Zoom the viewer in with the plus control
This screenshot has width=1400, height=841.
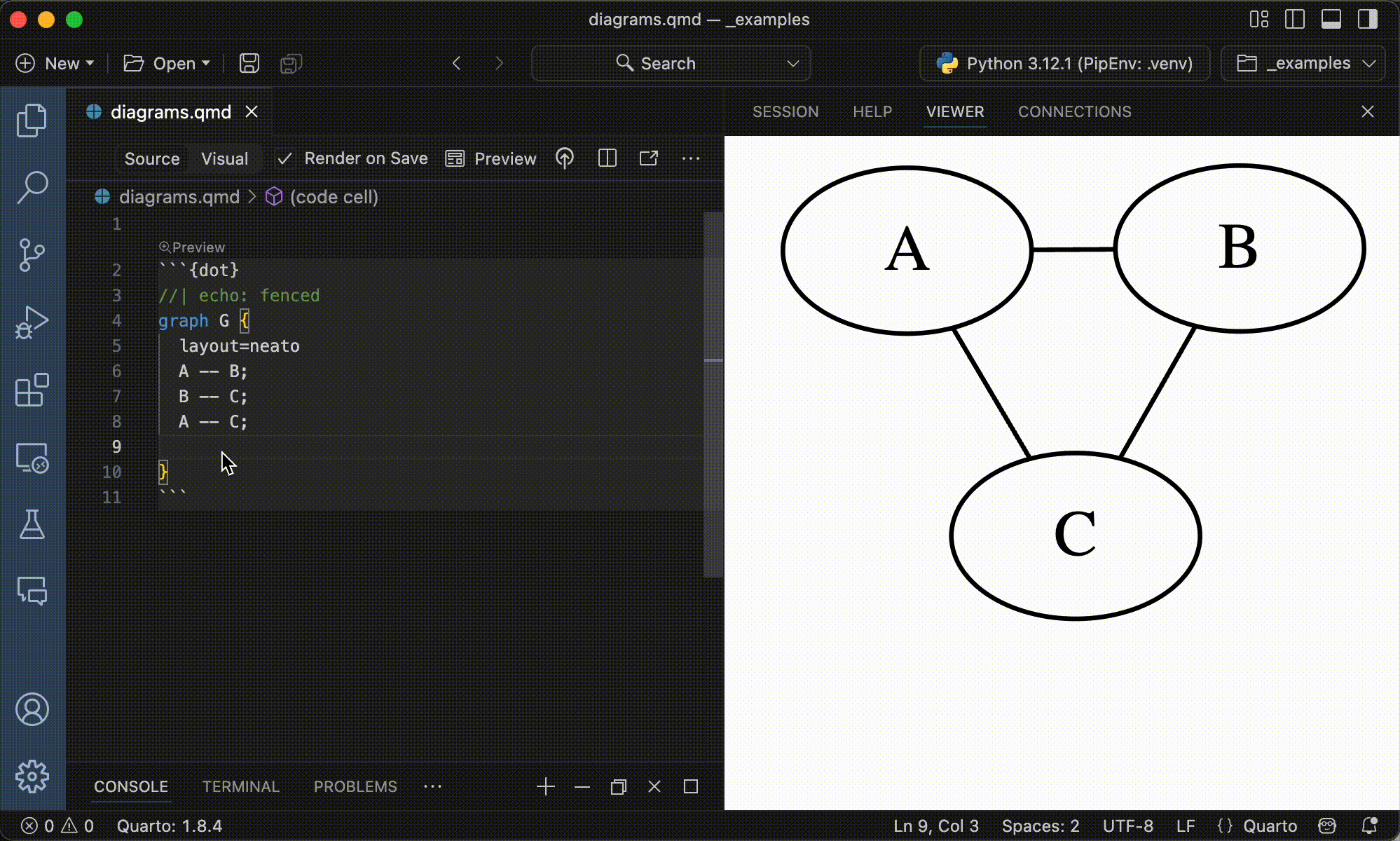(546, 786)
